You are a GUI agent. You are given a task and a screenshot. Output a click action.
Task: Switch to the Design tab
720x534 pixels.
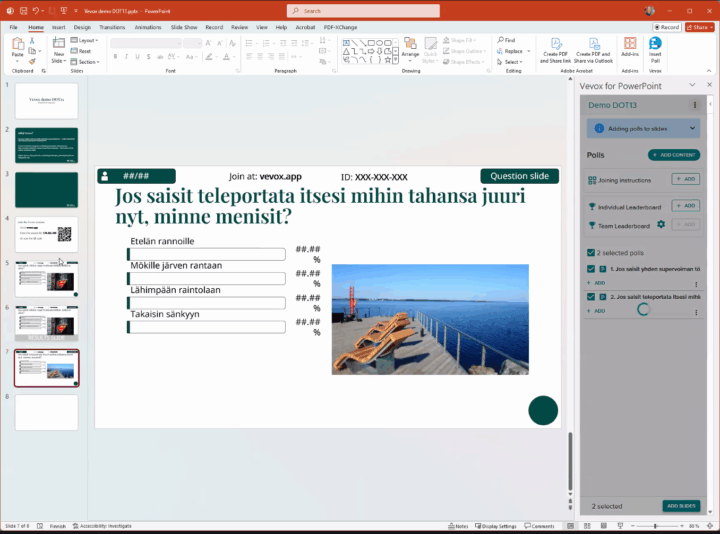click(x=82, y=27)
